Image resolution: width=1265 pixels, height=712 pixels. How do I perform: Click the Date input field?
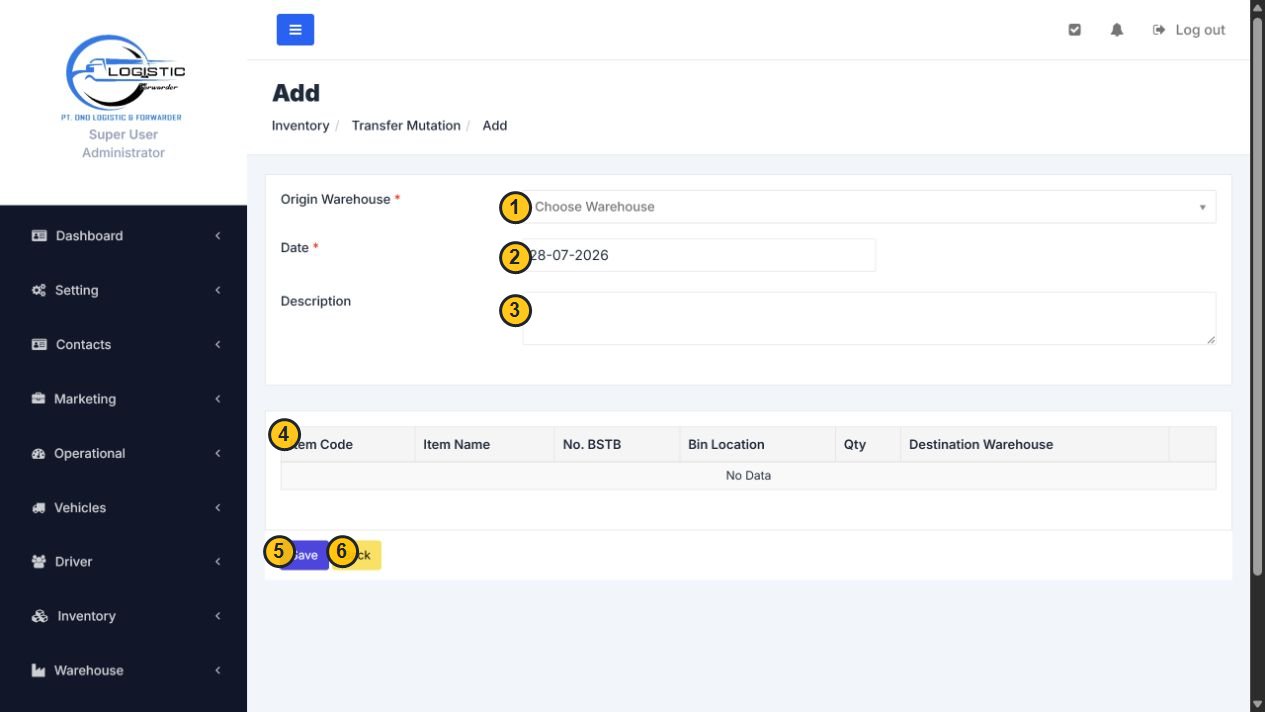[699, 255]
